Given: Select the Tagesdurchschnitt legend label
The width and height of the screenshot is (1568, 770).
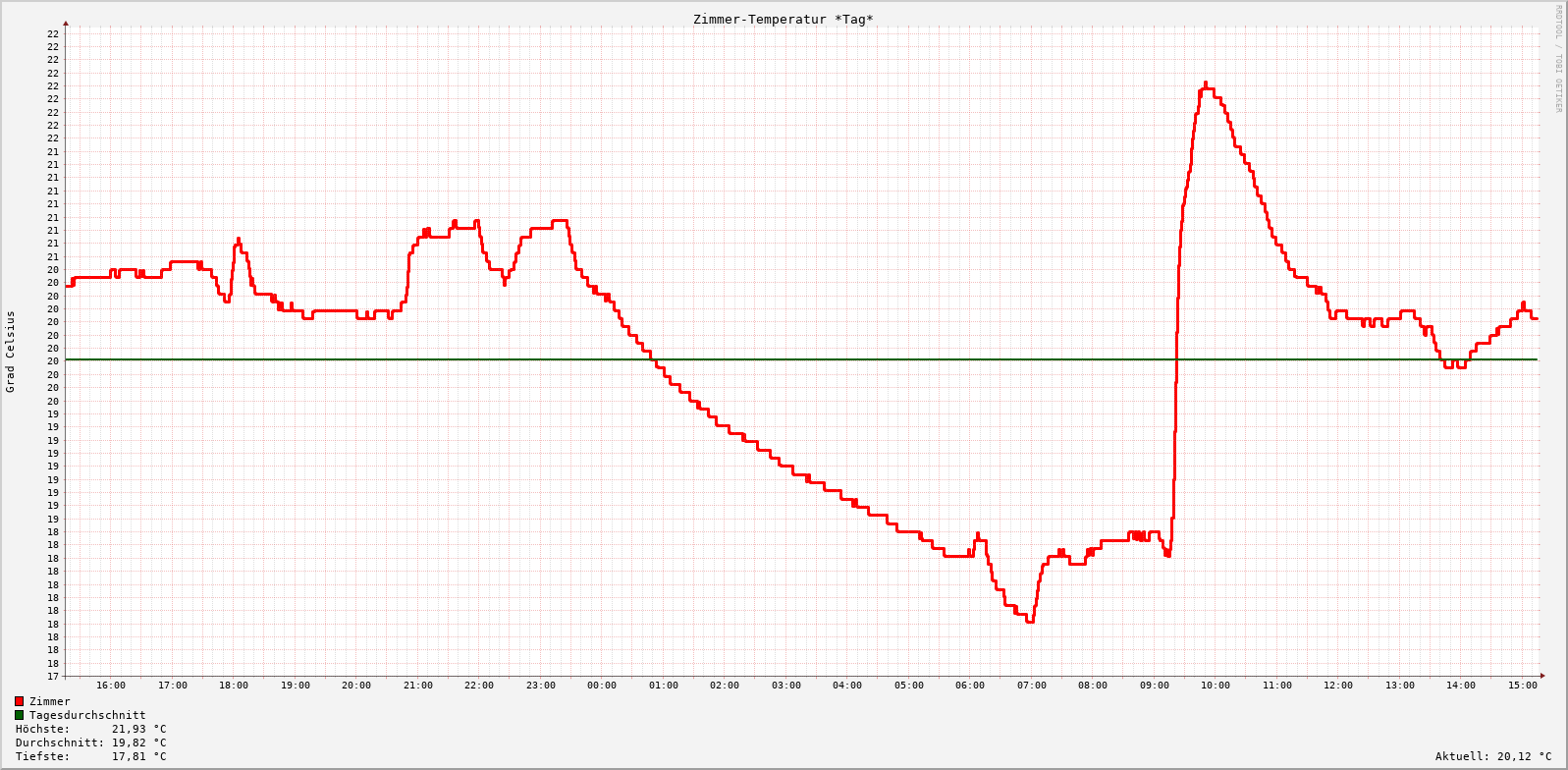Looking at the screenshot, I should point(87,715).
